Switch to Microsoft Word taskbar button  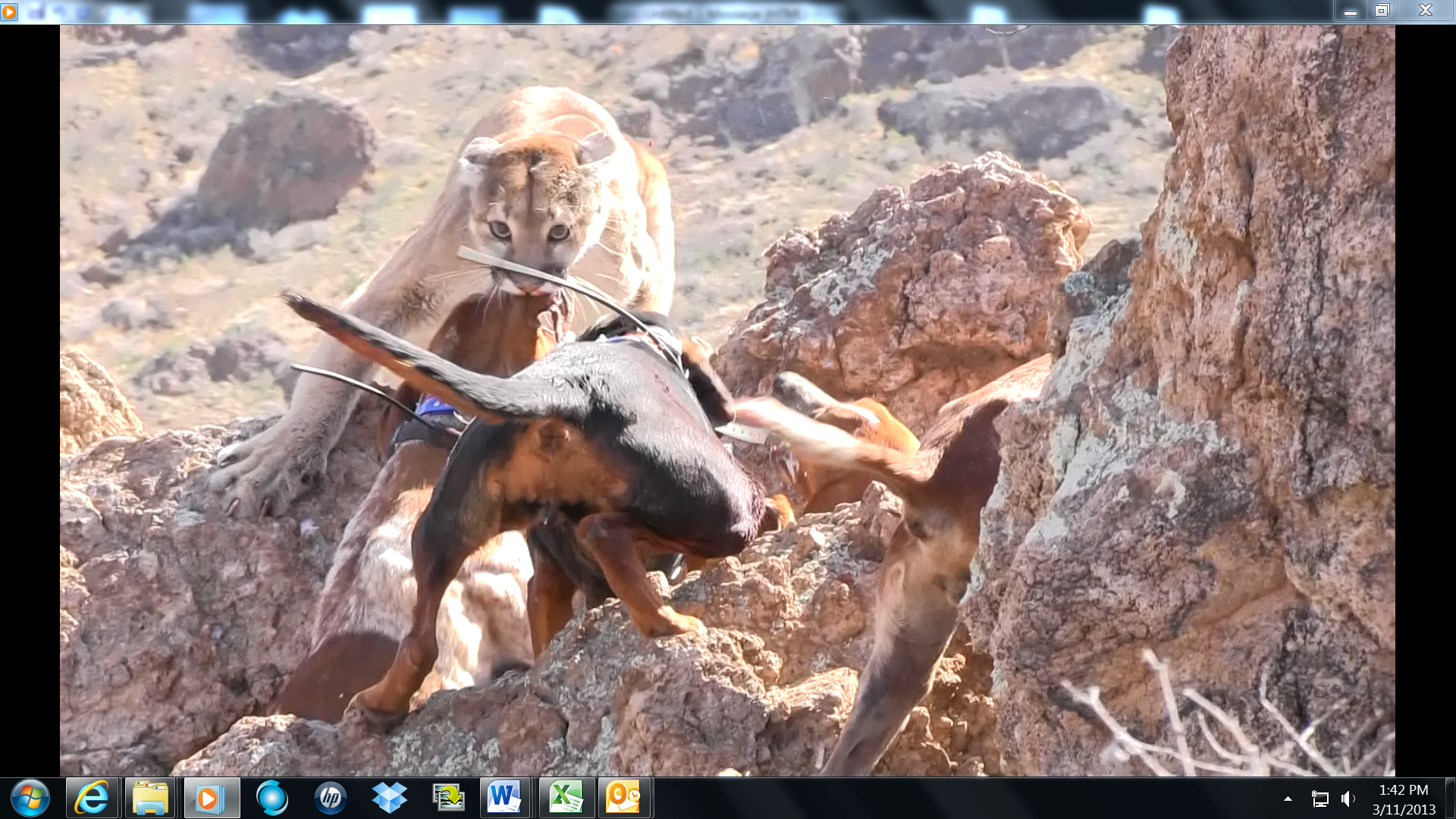coord(504,798)
